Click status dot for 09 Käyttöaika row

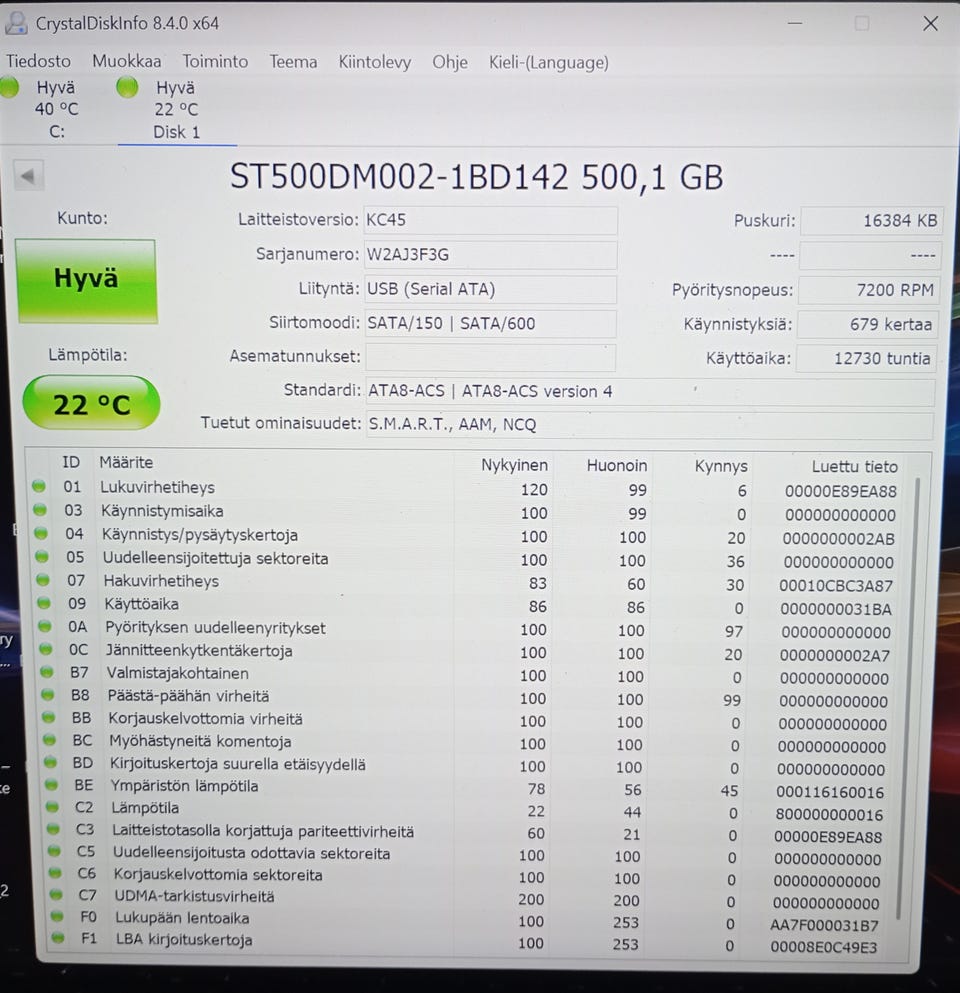[x=44, y=603]
